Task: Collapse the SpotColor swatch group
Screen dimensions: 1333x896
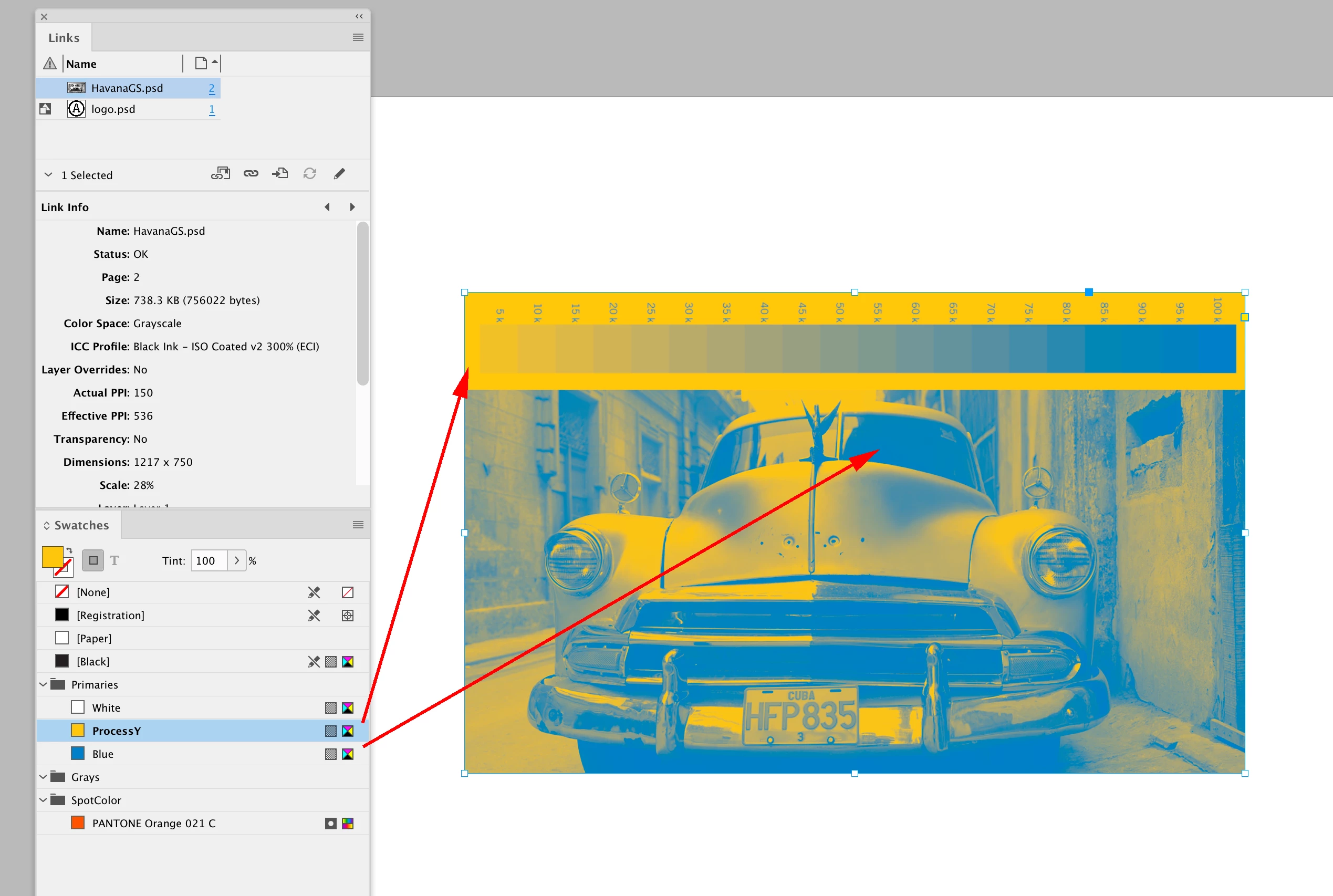Action: (x=44, y=800)
